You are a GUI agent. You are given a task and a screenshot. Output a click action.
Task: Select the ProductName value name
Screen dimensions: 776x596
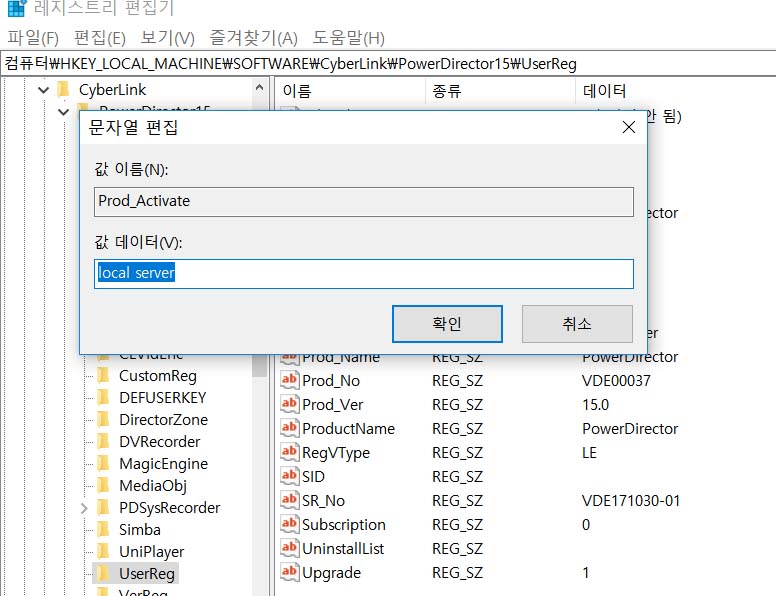point(348,429)
